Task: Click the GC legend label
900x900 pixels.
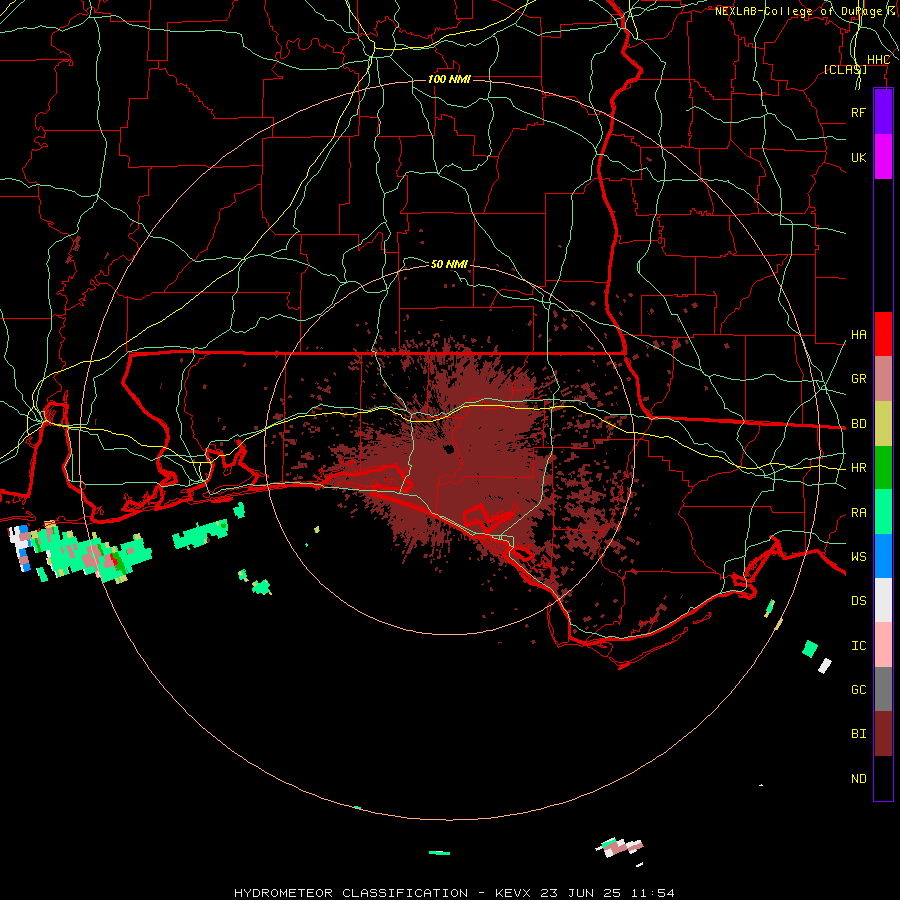Action: [x=858, y=690]
